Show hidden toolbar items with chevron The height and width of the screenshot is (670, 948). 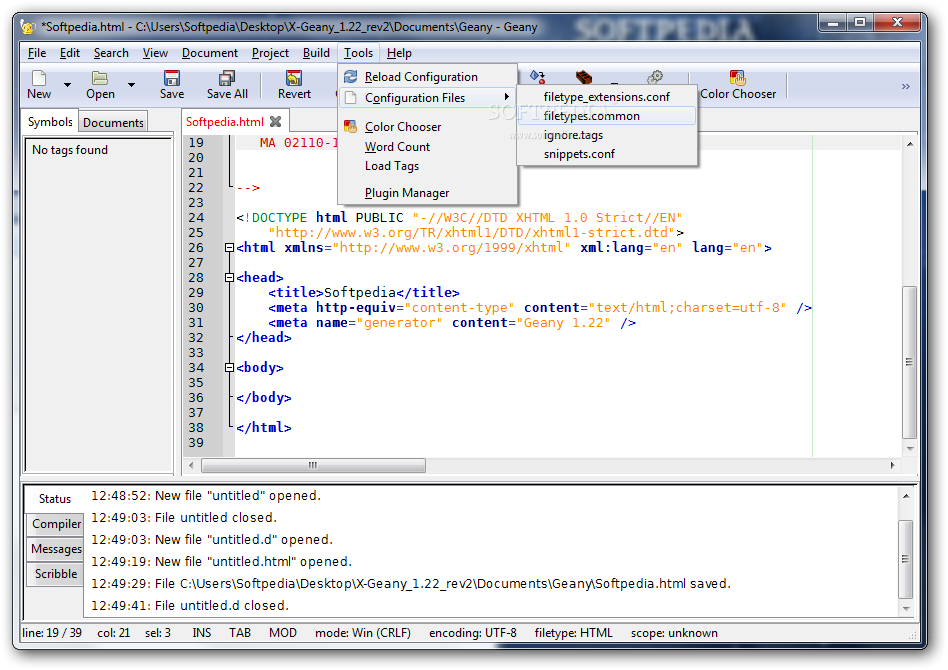(x=906, y=86)
